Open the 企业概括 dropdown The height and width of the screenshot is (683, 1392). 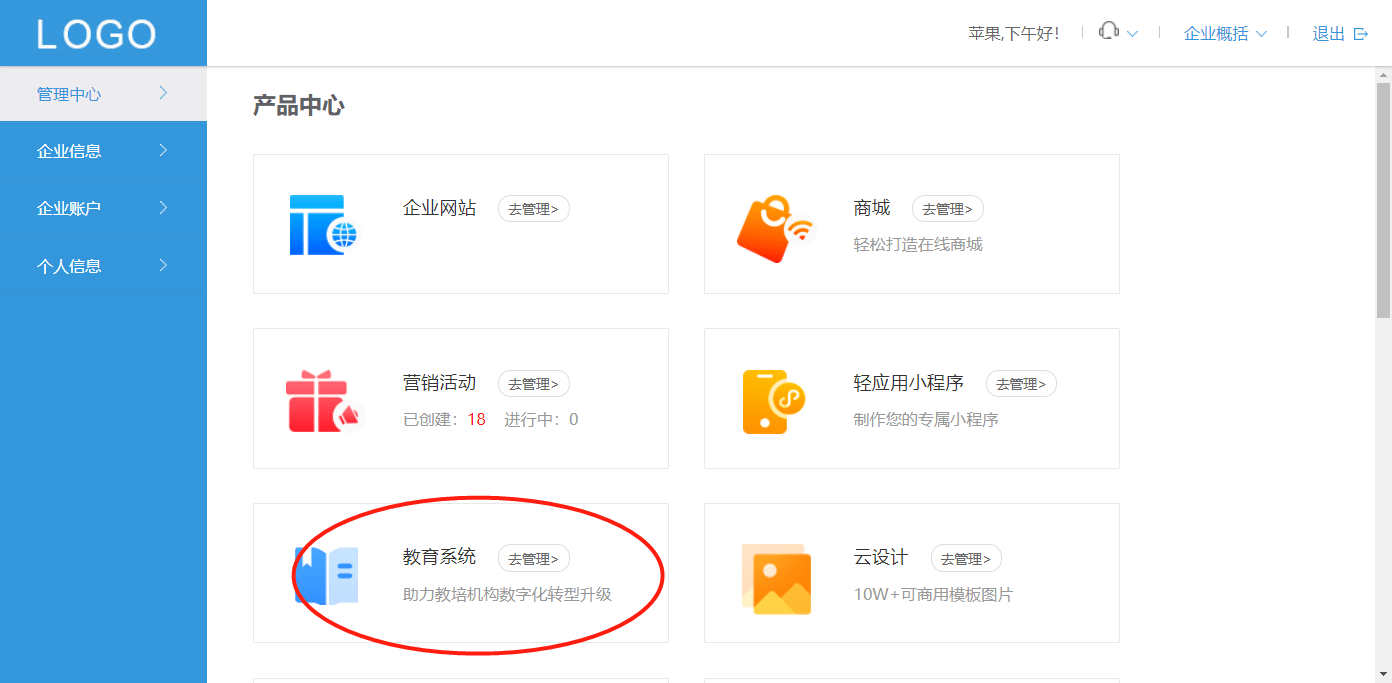point(1225,34)
